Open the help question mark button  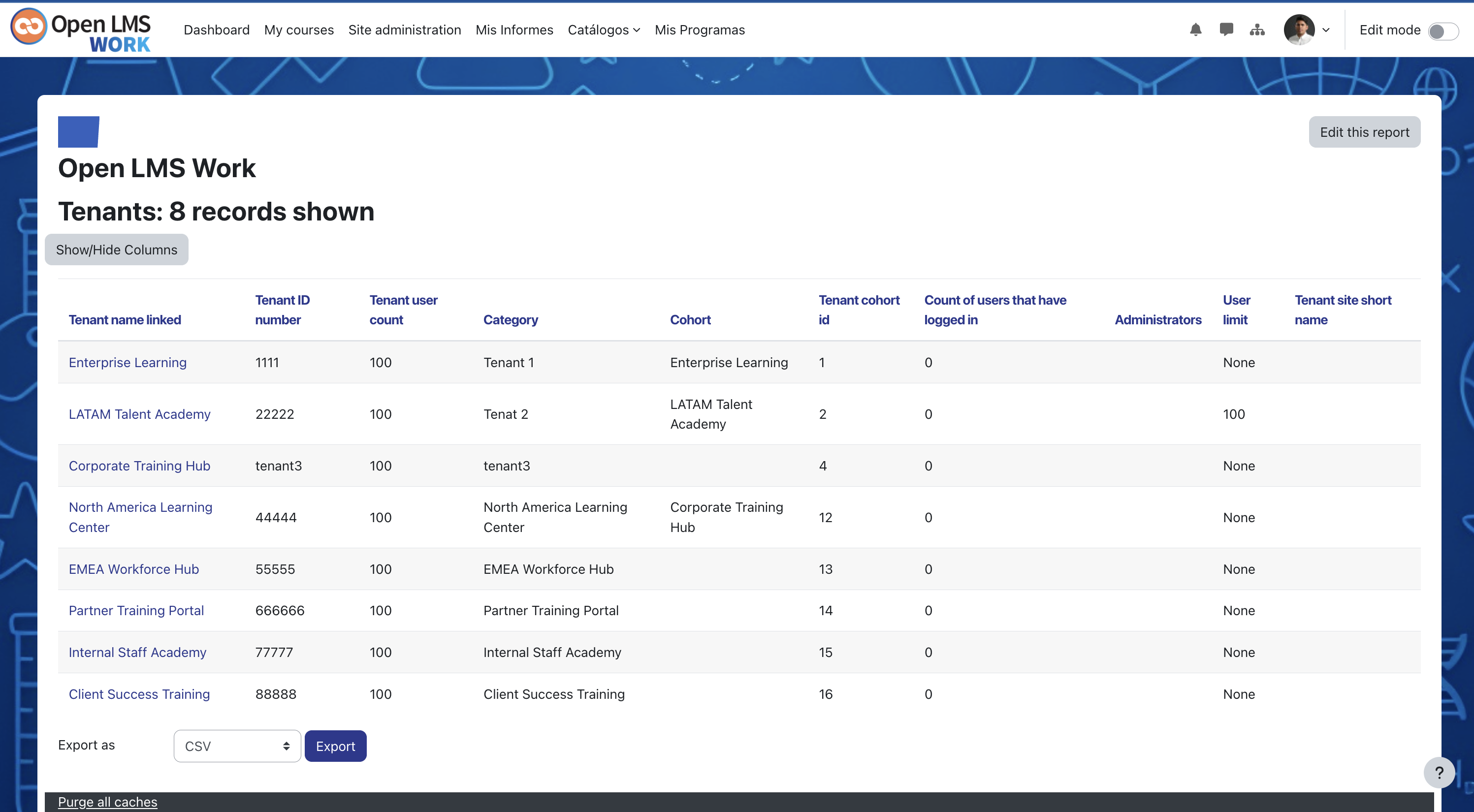pos(1439,773)
